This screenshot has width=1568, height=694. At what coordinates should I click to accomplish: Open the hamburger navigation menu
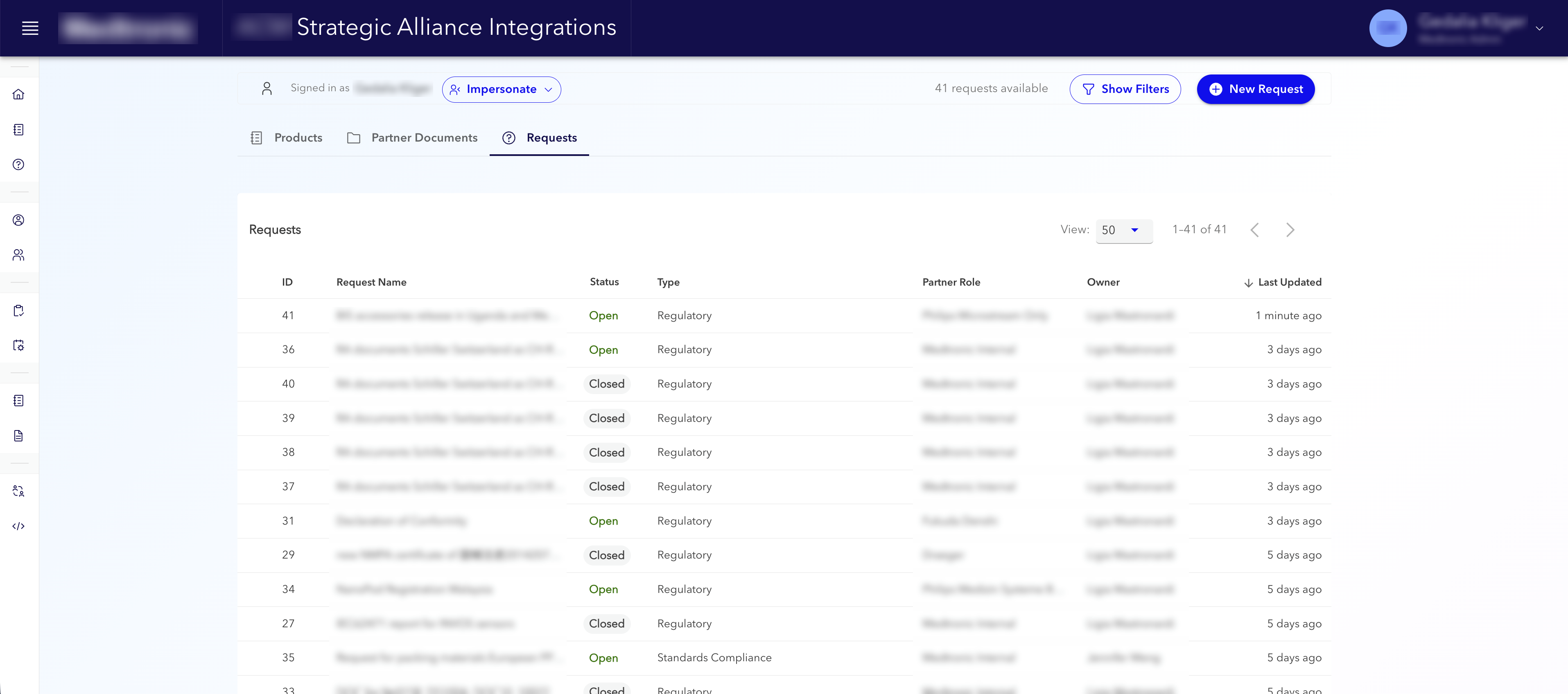pyautogui.click(x=30, y=28)
